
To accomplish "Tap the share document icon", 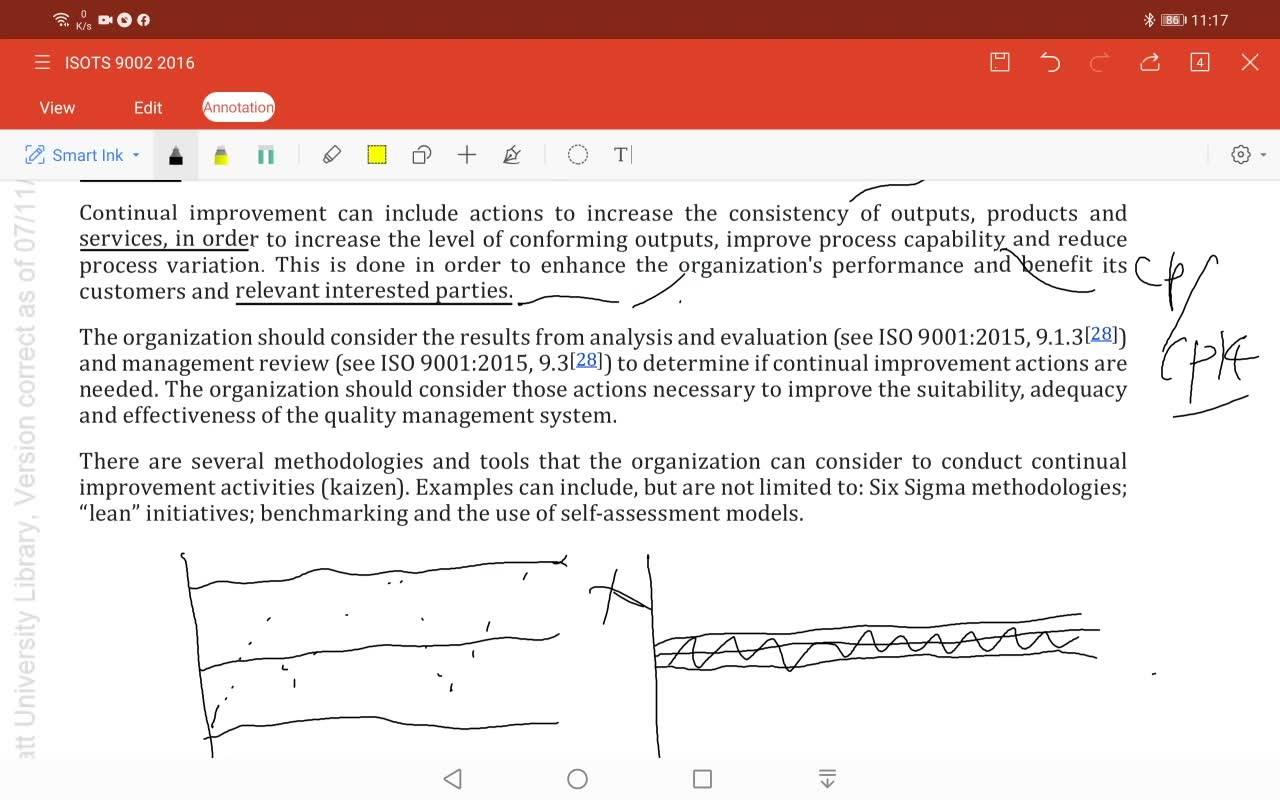I will pyautogui.click(x=1149, y=62).
